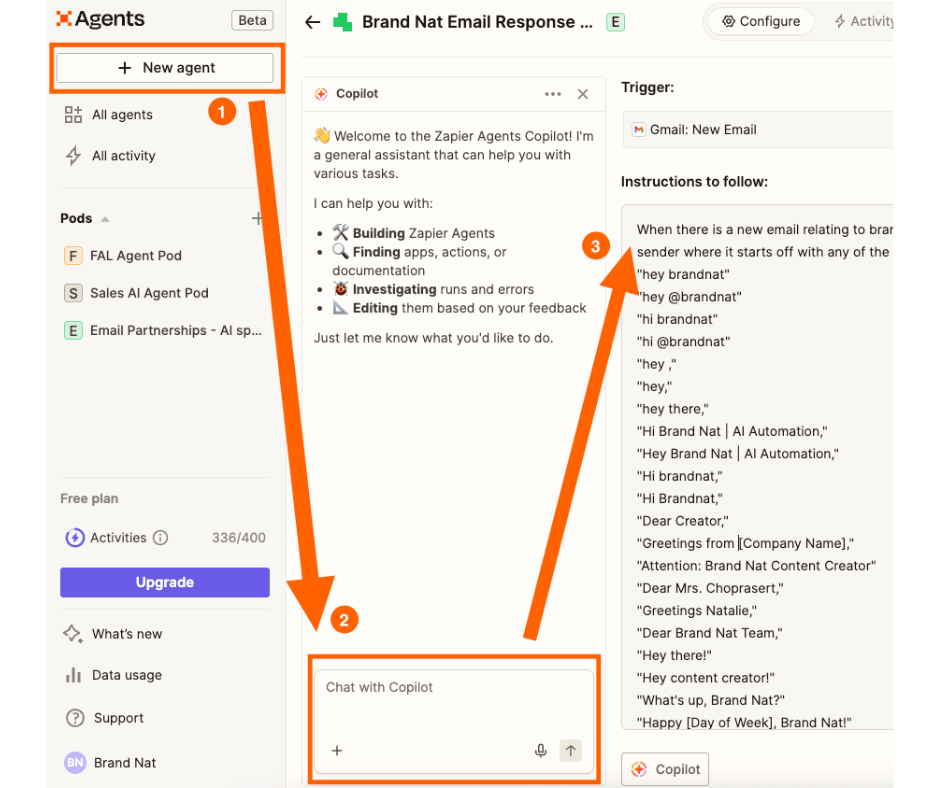Close the Copilot panel
The width and height of the screenshot is (940, 788).
(x=583, y=94)
